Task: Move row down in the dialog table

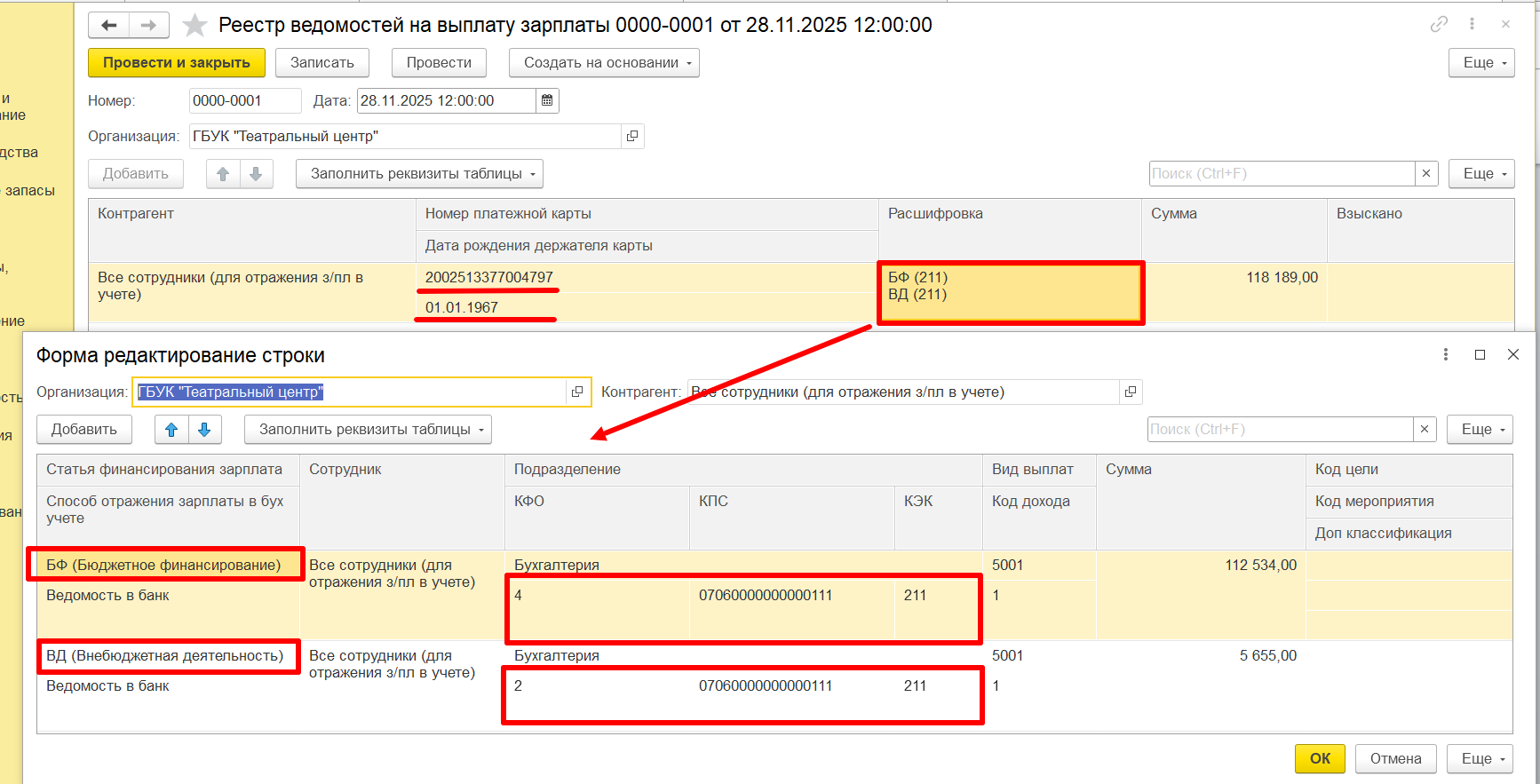Action: (204, 429)
